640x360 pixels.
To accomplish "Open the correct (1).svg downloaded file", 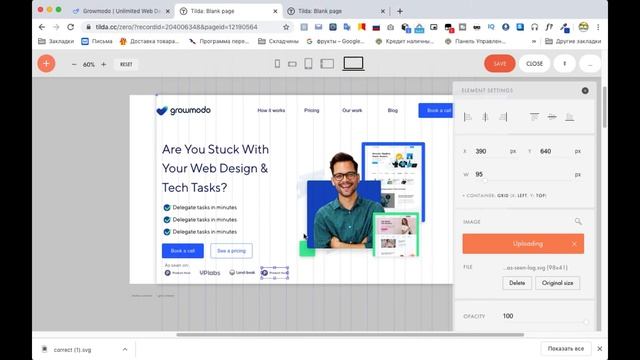I will 73,350.
